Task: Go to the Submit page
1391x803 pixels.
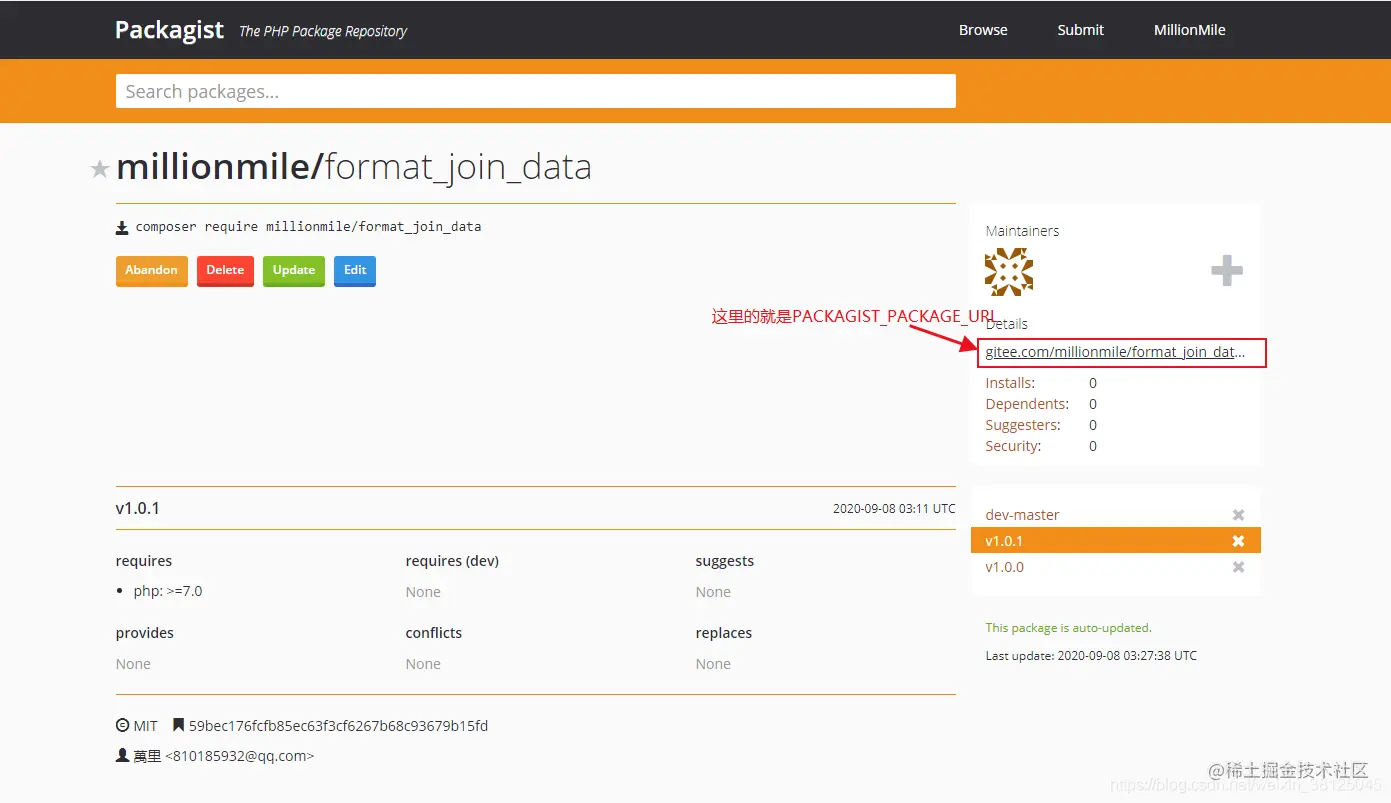Action: tap(1081, 30)
